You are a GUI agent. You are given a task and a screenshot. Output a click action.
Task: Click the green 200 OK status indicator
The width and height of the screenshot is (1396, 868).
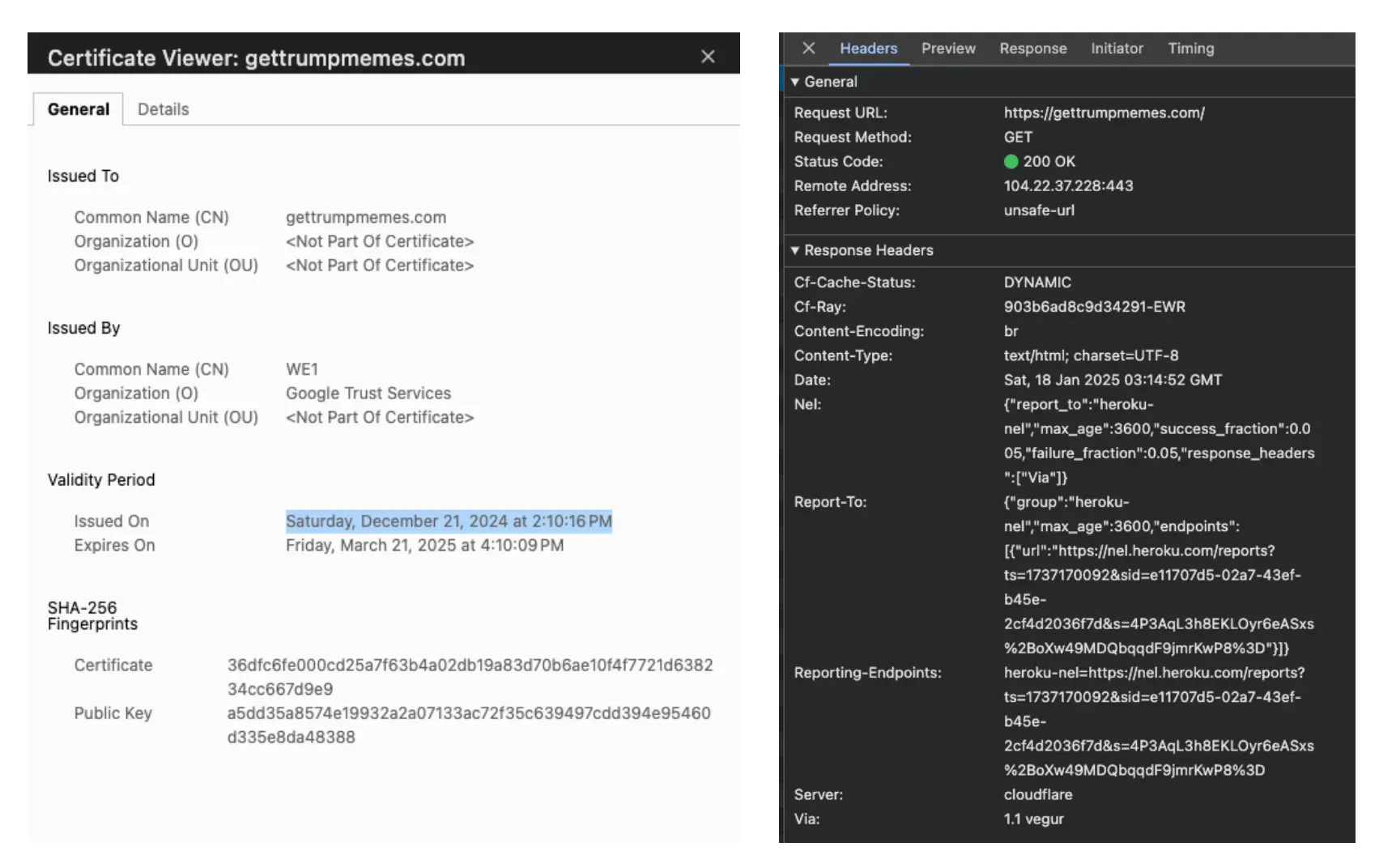(1011, 162)
